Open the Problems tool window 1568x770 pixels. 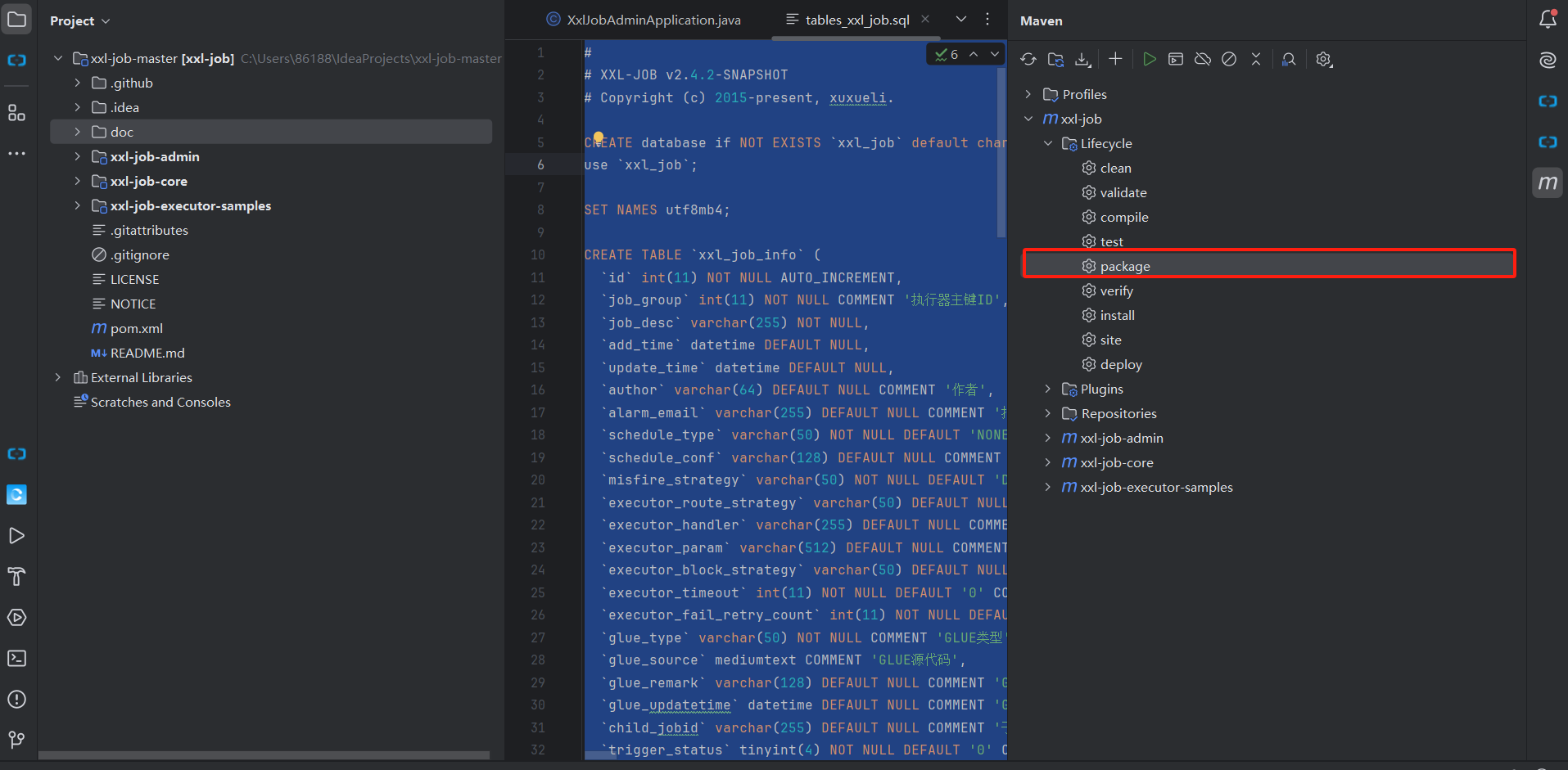(x=16, y=700)
